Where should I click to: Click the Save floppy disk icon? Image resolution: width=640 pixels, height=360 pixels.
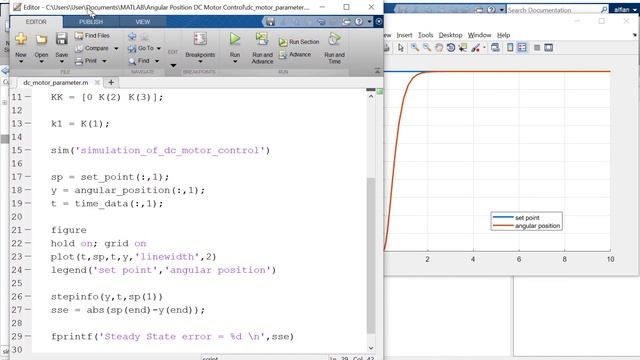pyautogui.click(x=62, y=39)
